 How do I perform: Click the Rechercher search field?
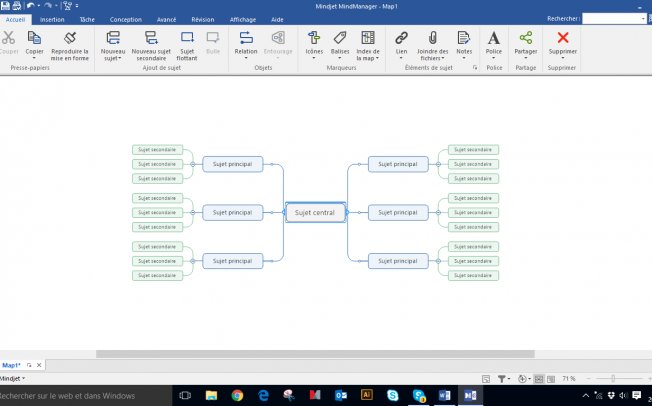coord(613,18)
